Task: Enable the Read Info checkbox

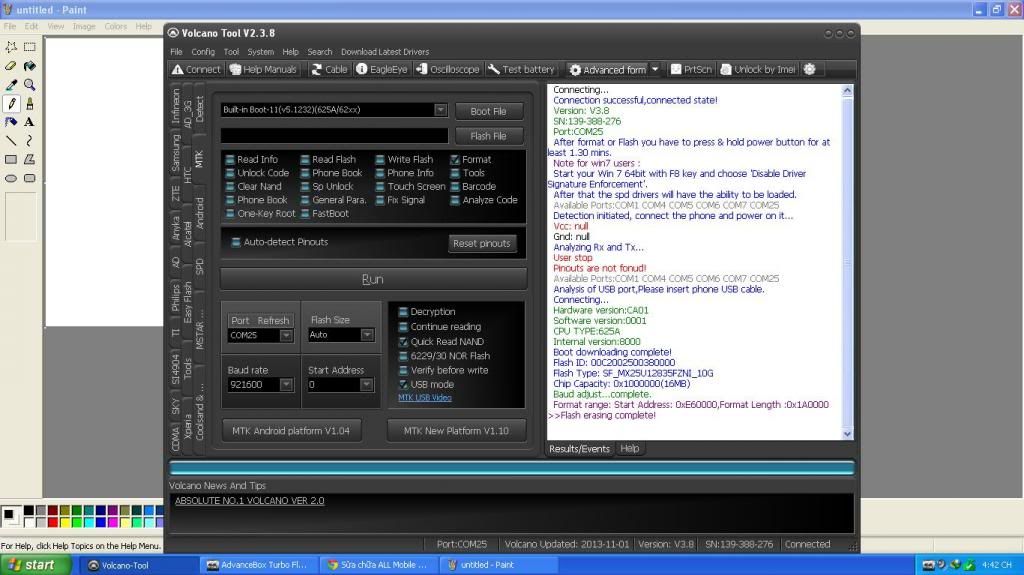Action: 230,159
